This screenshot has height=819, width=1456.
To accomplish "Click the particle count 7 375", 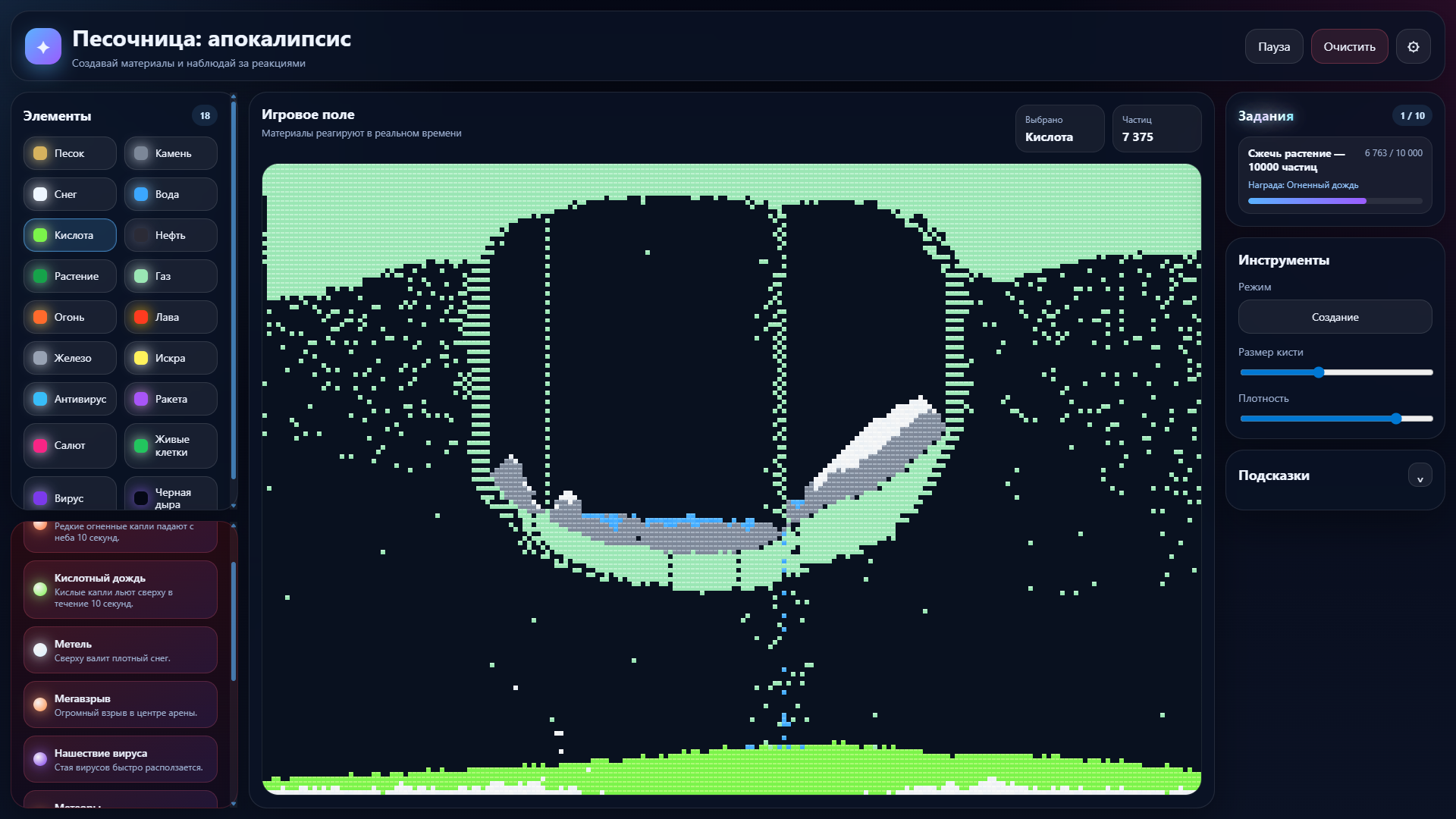I will click(1137, 136).
